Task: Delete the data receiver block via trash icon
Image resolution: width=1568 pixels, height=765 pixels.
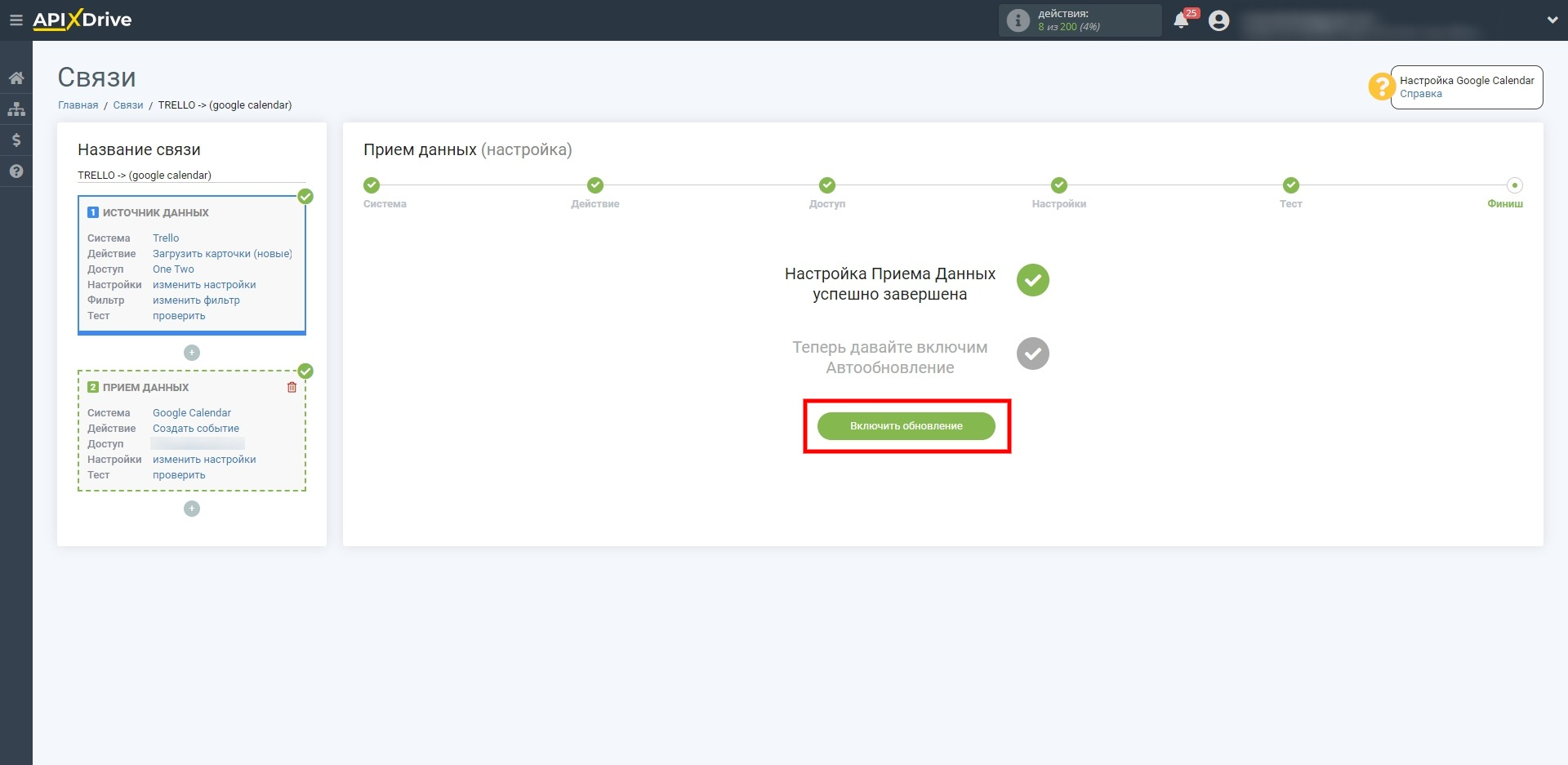Action: click(292, 387)
